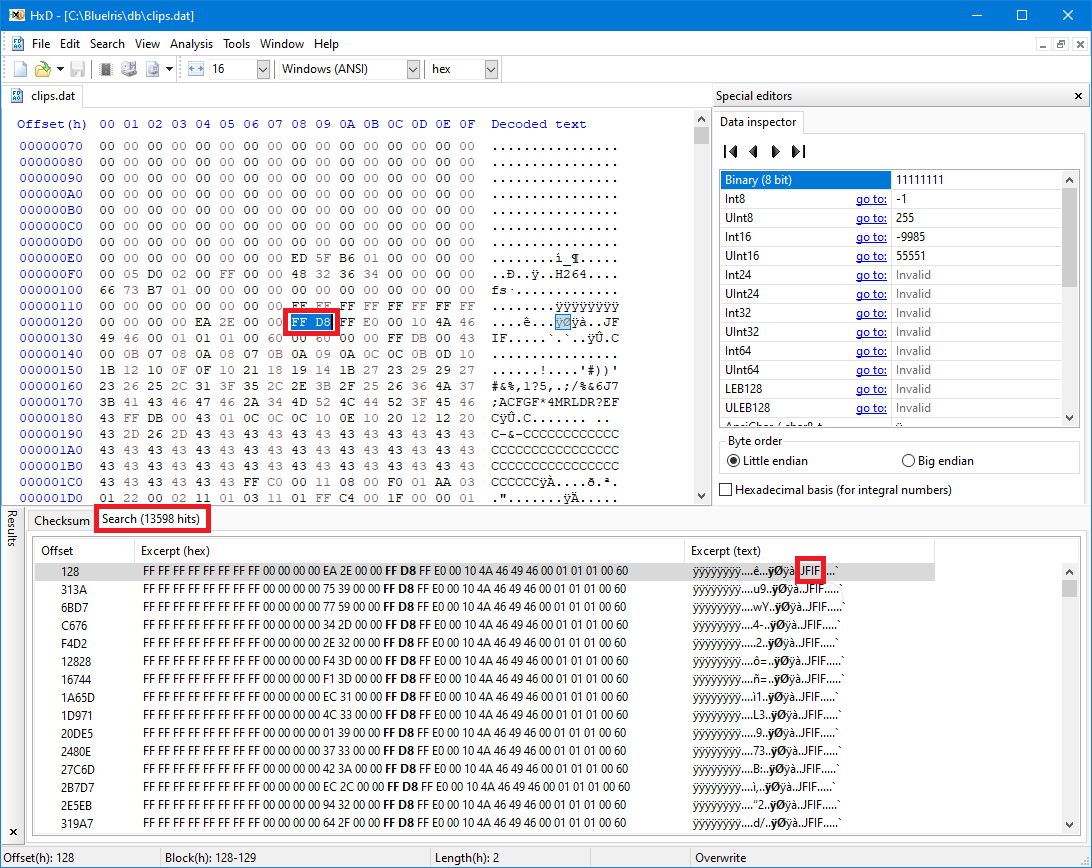The width and height of the screenshot is (1092, 868).
Task: Switch to the Checksum results tab
Action: point(62,520)
